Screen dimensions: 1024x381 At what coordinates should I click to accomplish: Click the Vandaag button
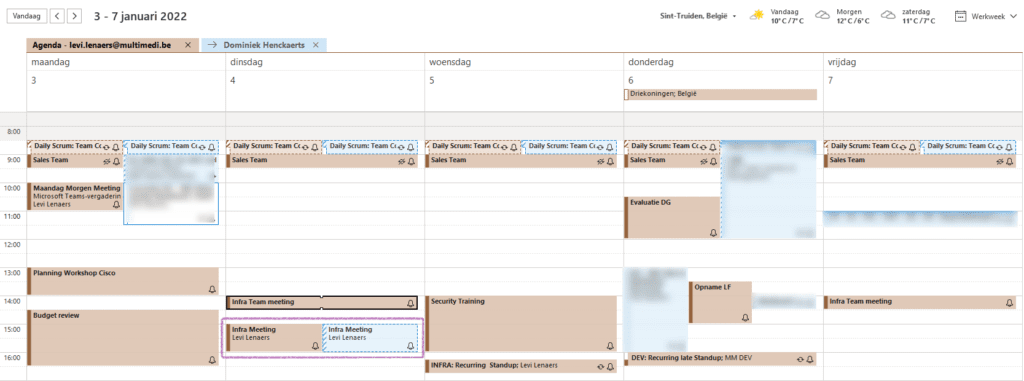[x=27, y=15]
